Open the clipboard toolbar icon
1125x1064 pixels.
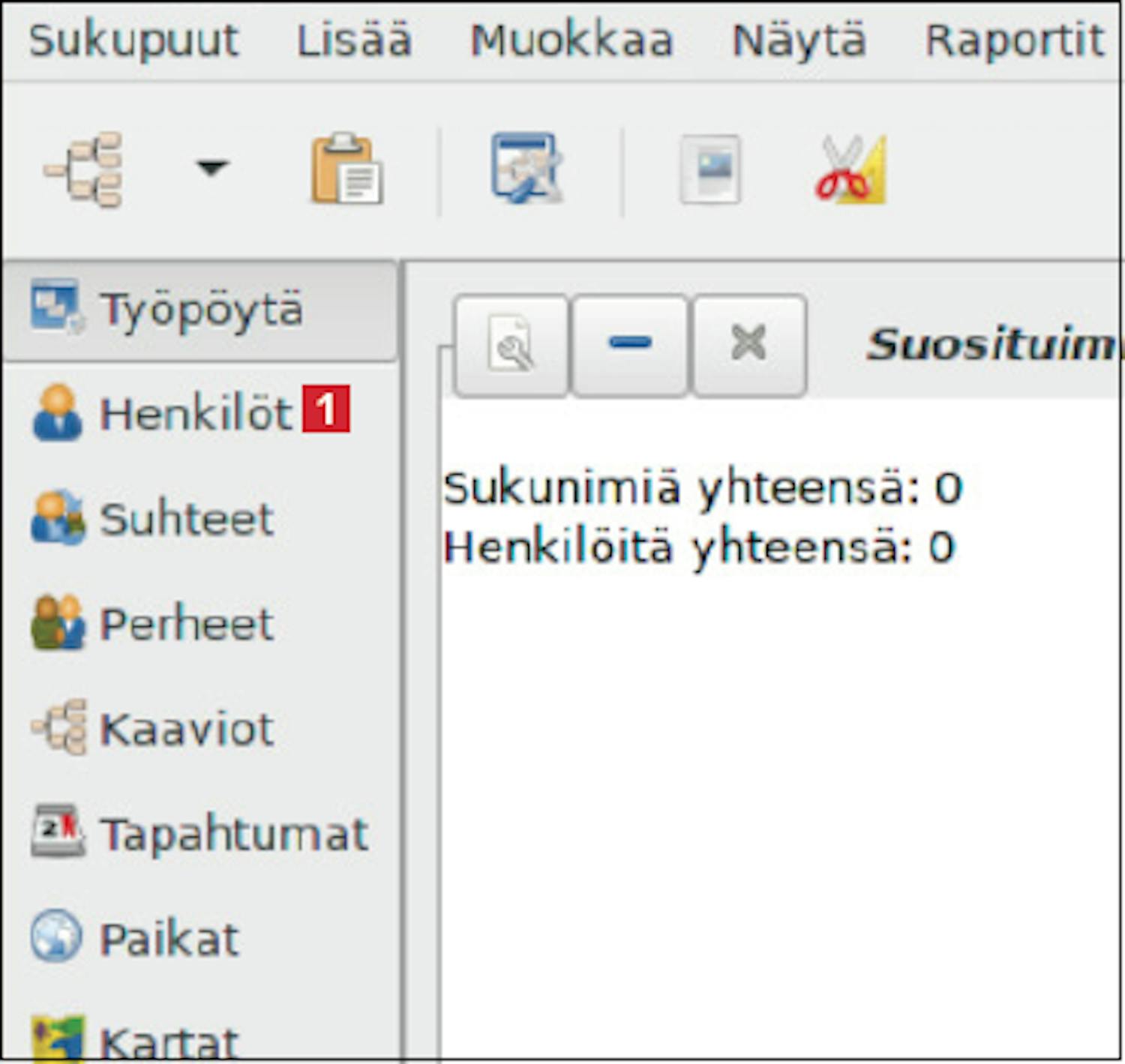tap(346, 168)
